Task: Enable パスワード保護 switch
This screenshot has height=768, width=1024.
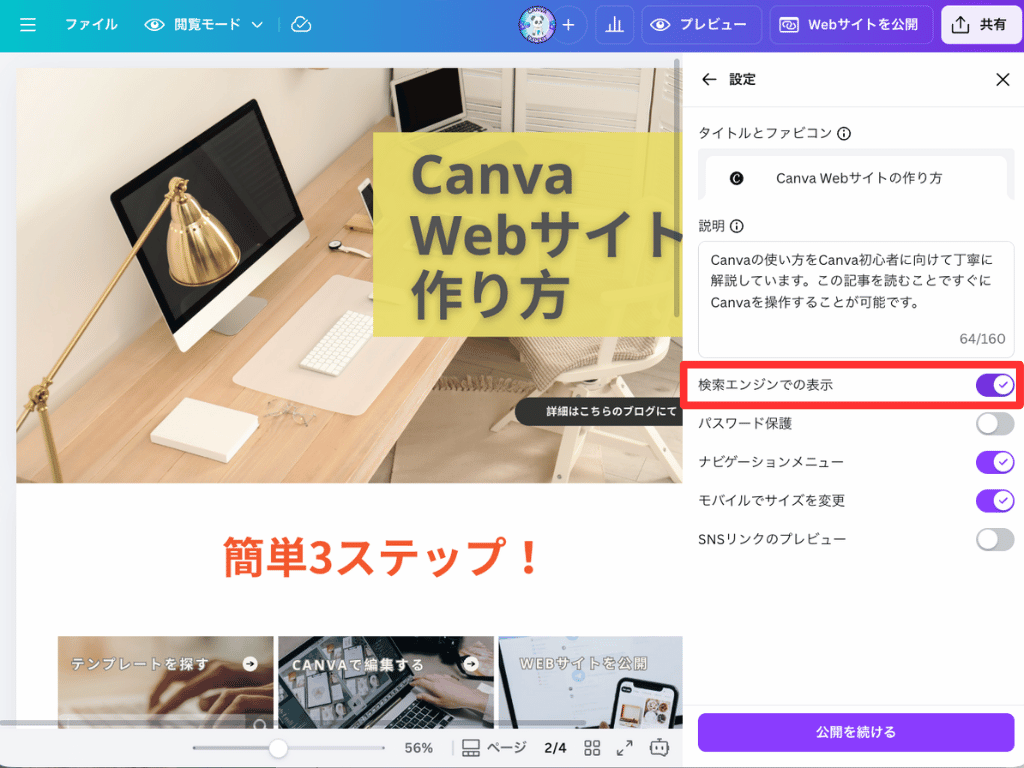Action: point(995,424)
